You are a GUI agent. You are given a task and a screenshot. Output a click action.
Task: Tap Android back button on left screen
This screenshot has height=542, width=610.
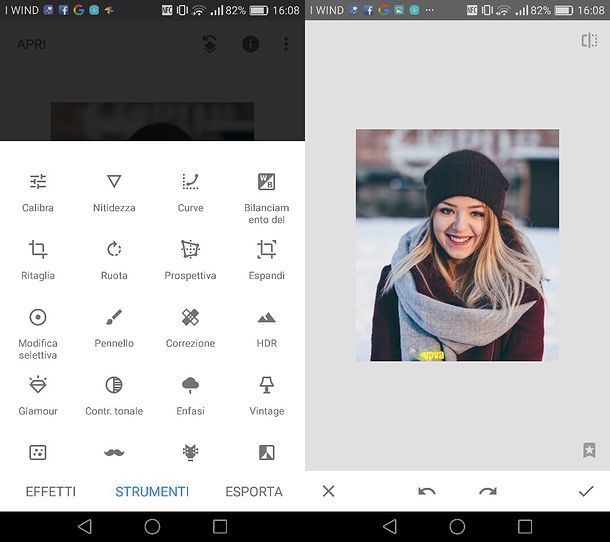pos(85,526)
